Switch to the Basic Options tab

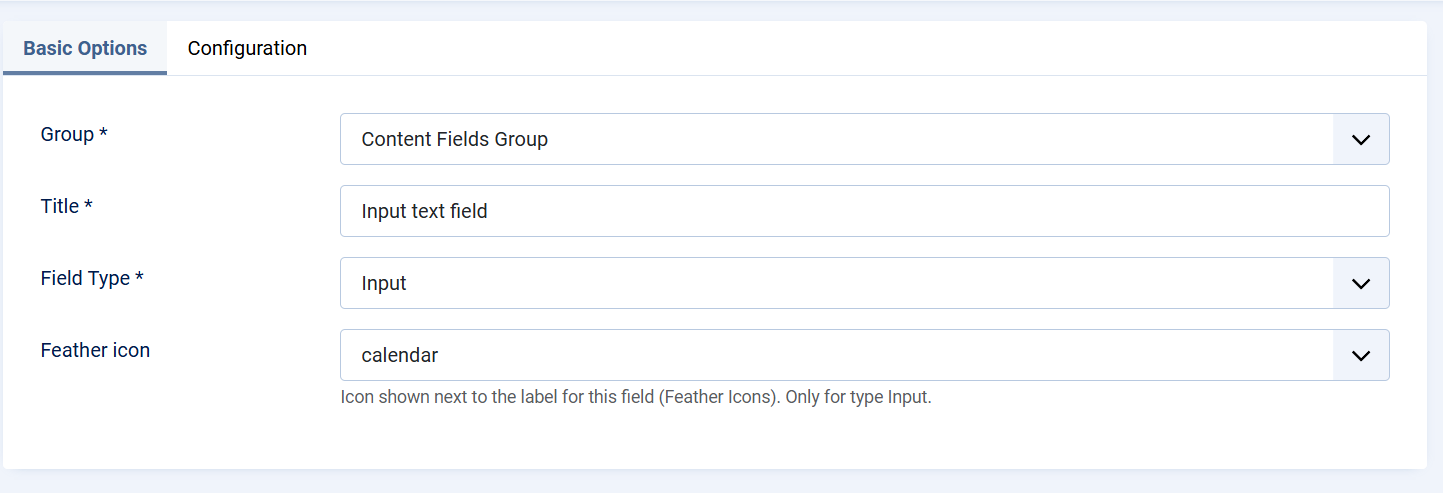click(x=85, y=48)
